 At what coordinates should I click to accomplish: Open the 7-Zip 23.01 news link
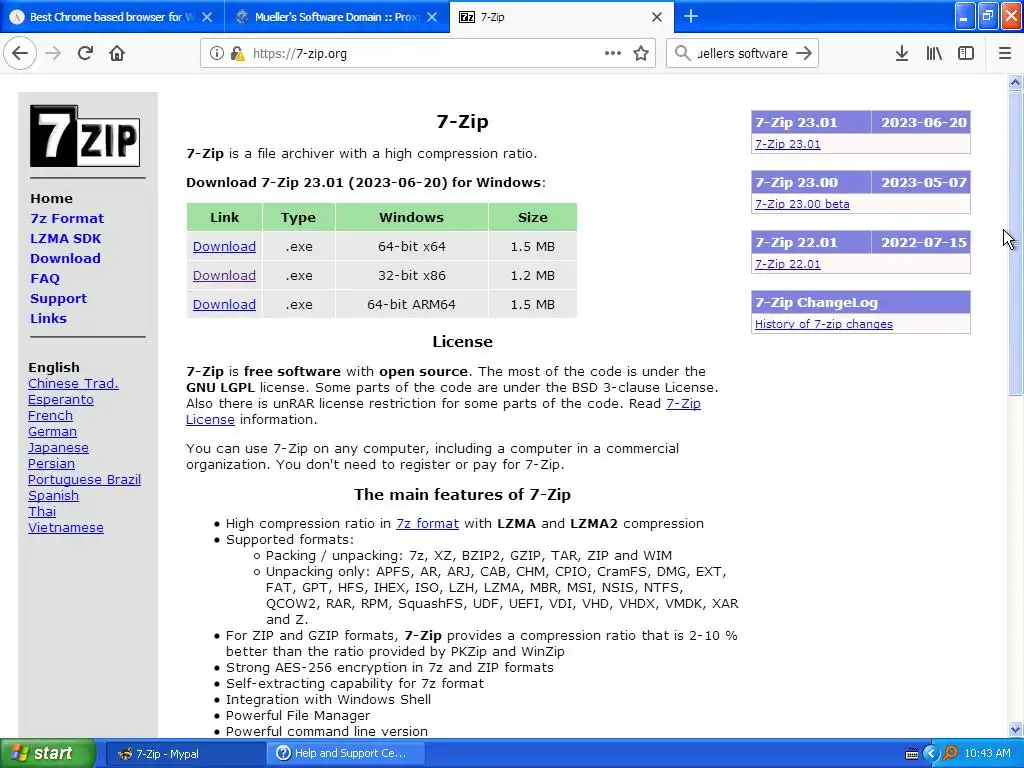pos(788,144)
